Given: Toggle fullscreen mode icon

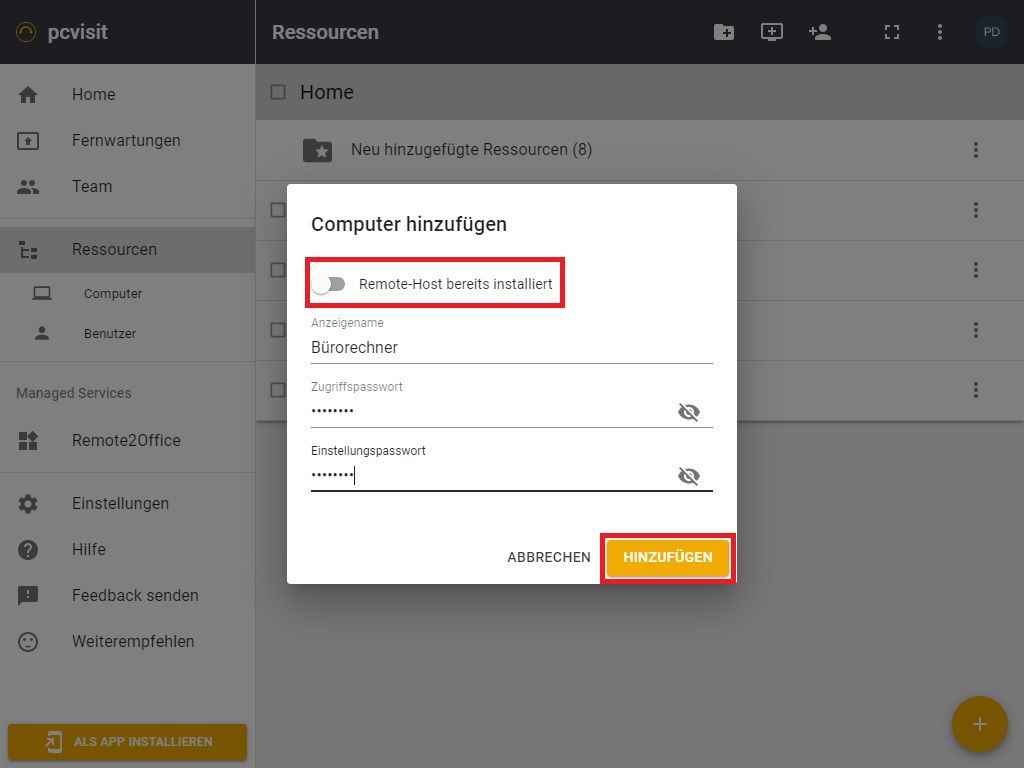Looking at the screenshot, I should click(892, 32).
